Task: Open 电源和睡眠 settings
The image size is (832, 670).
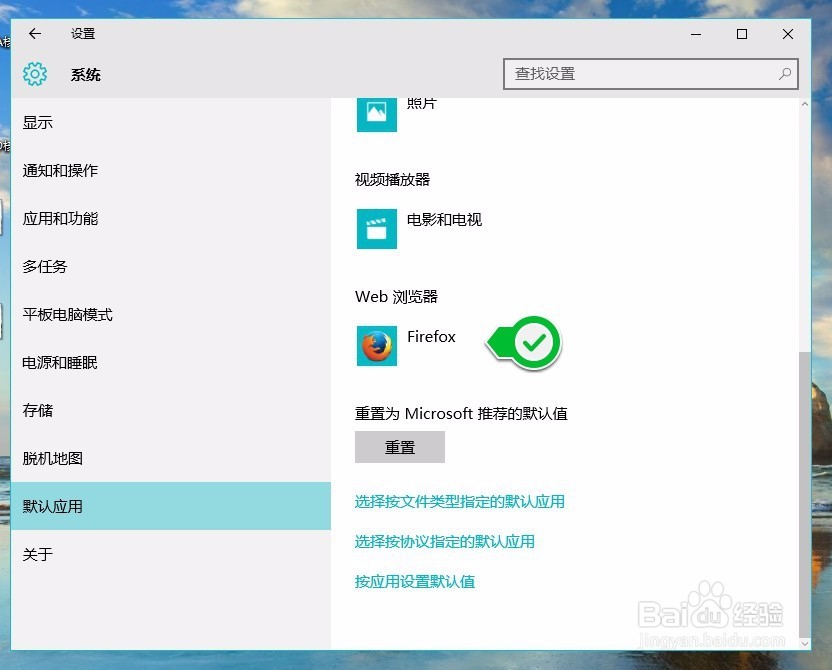Action: [x=171, y=362]
